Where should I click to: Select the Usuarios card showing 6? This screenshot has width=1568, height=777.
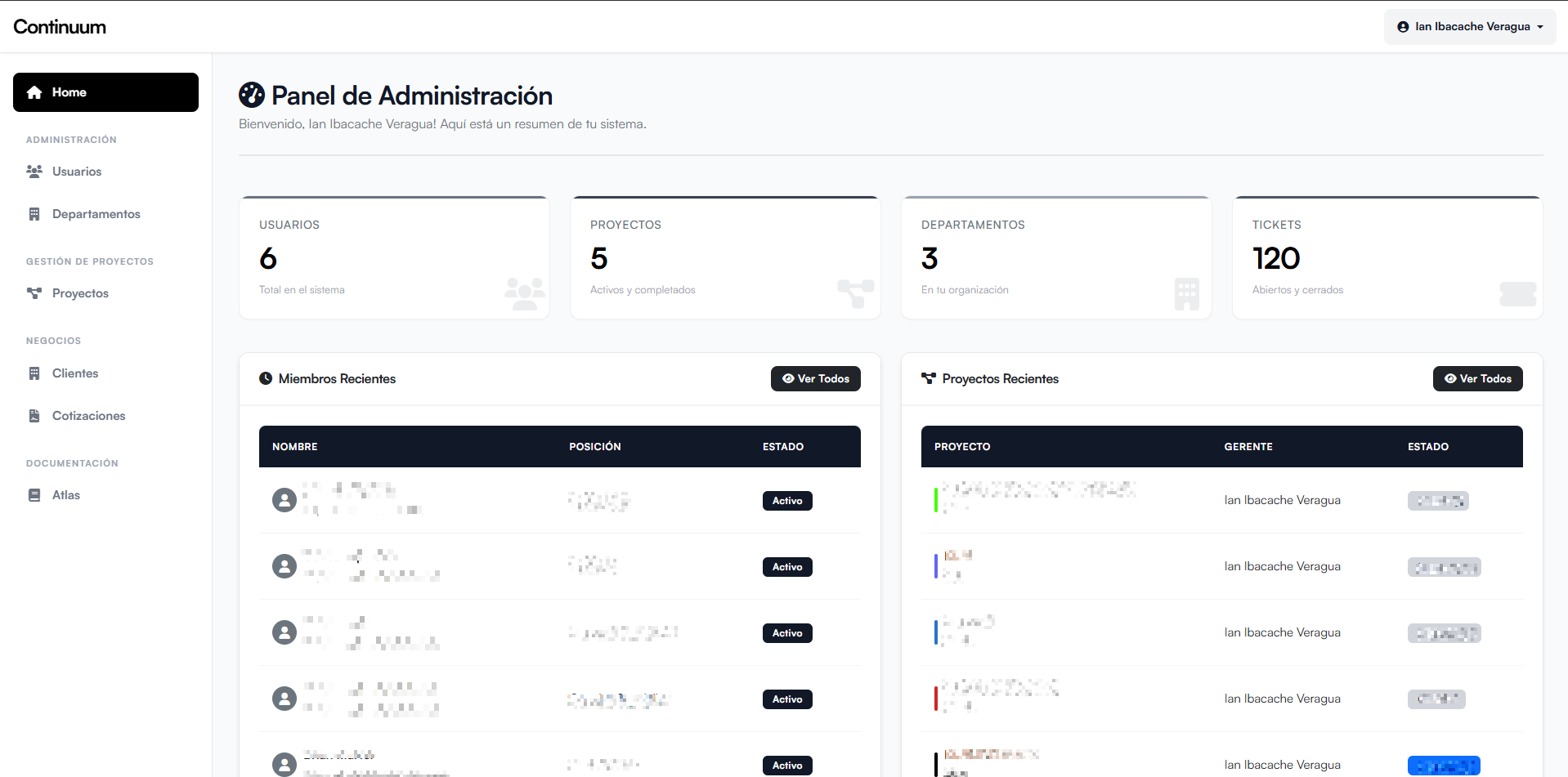pyautogui.click(x=394, y=257)
